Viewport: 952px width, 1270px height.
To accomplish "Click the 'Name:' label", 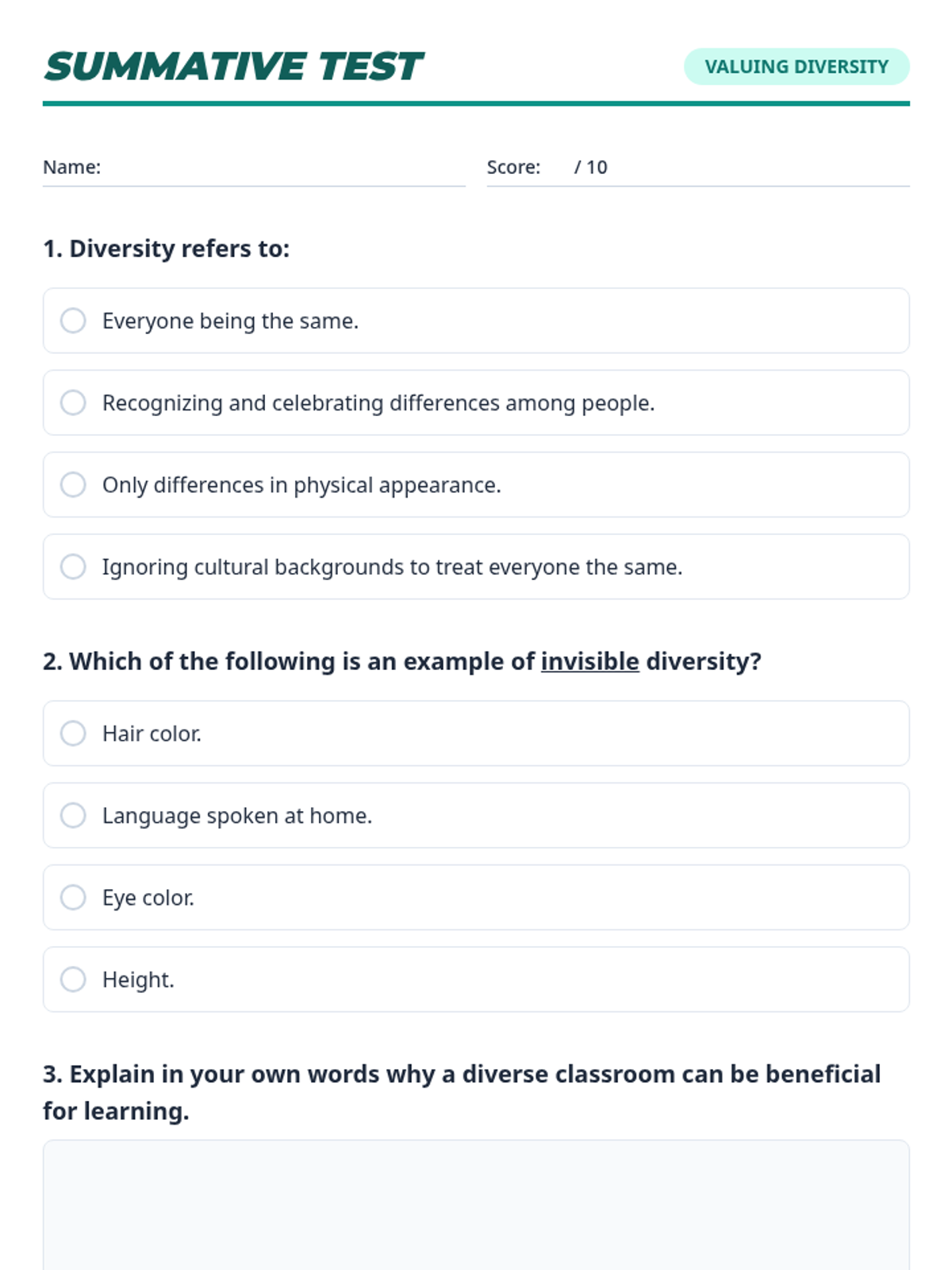I will click(x=71, y=167).
